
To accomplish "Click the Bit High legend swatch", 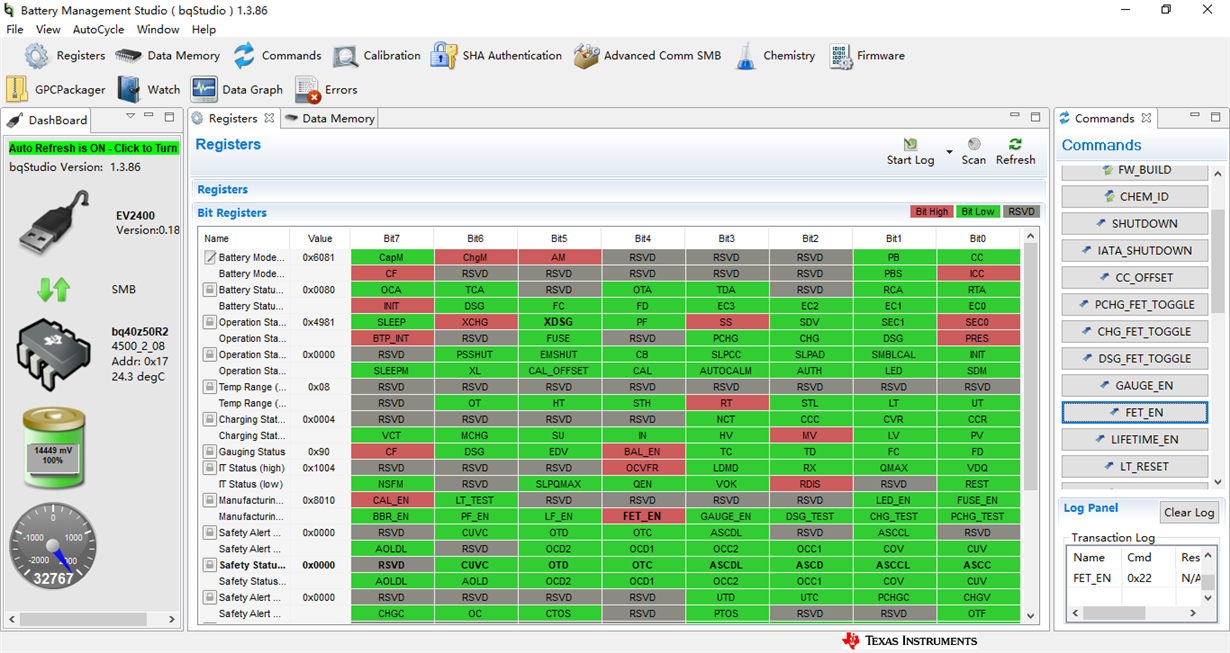I will pyautogui.click(x=931, y=212).
